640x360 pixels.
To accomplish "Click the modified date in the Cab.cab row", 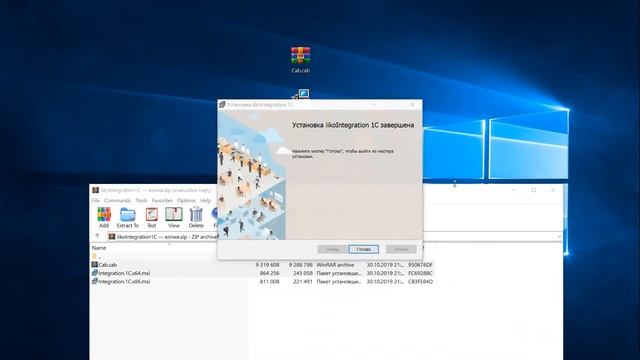I will (x=385, y=265).
